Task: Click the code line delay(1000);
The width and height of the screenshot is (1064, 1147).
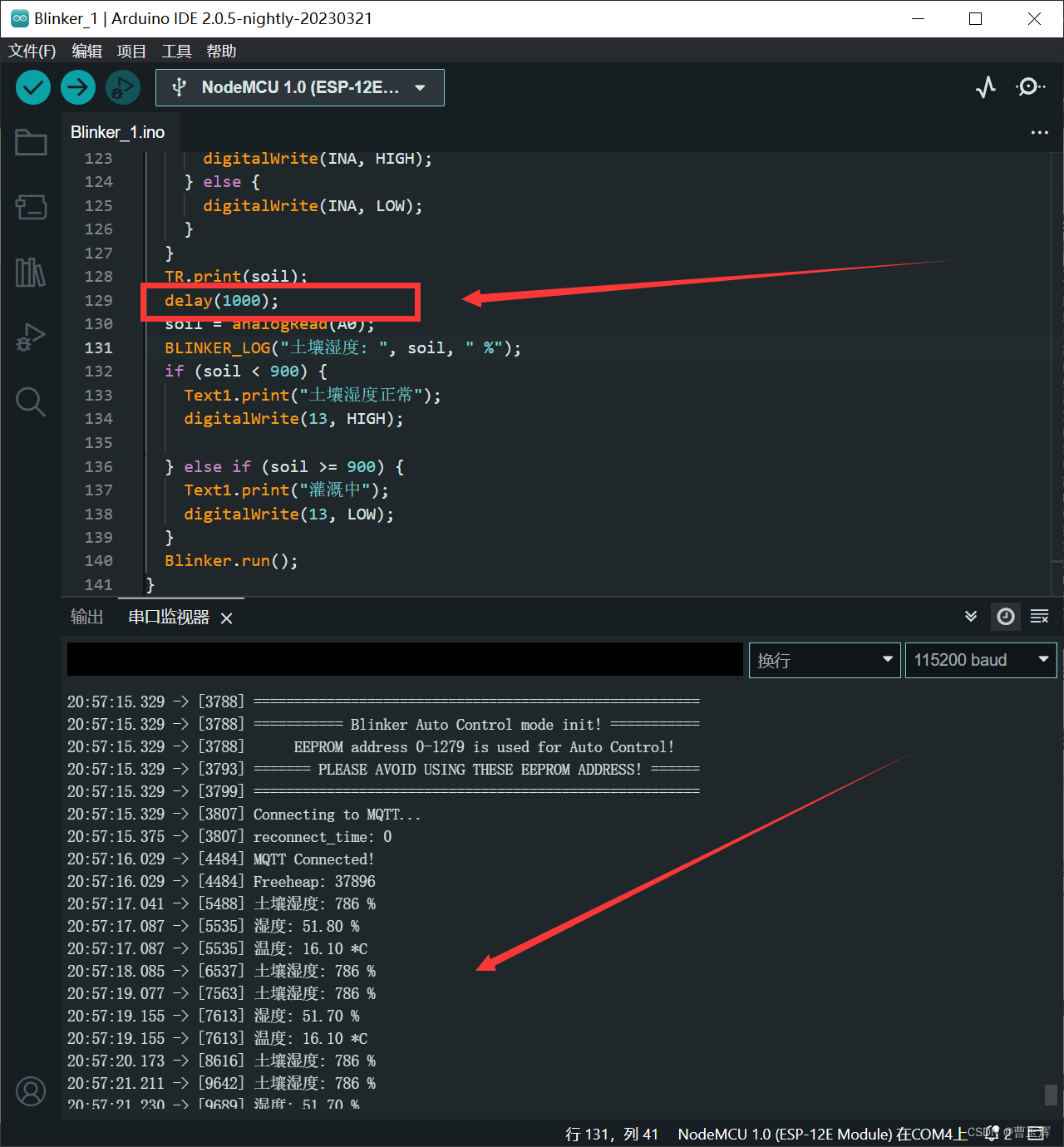Action: 221,300
